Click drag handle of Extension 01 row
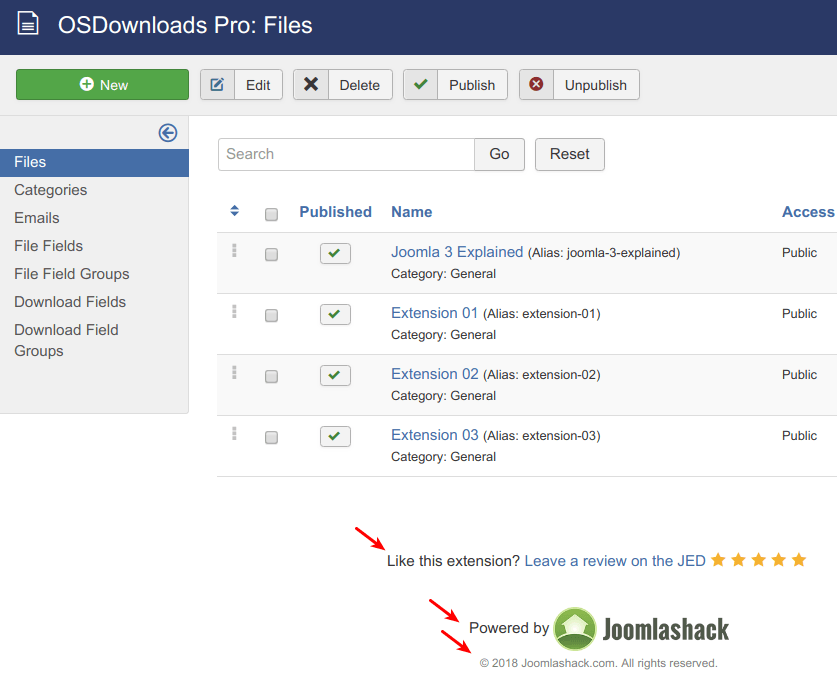Screen dimensions: 837x684 tap(234, 311)
